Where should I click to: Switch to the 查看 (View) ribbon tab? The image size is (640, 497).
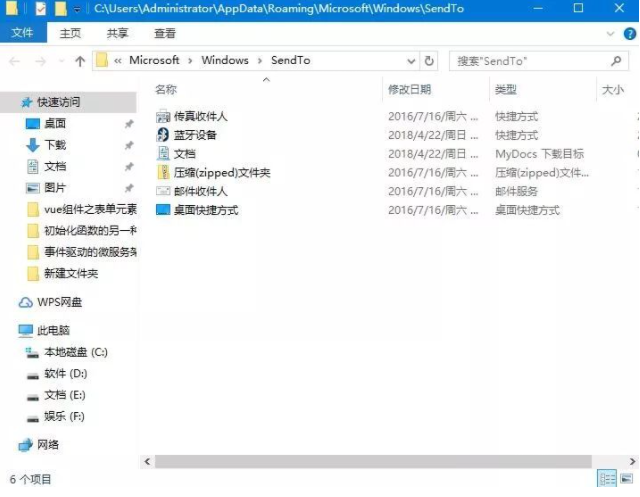[x=164, y=33]
